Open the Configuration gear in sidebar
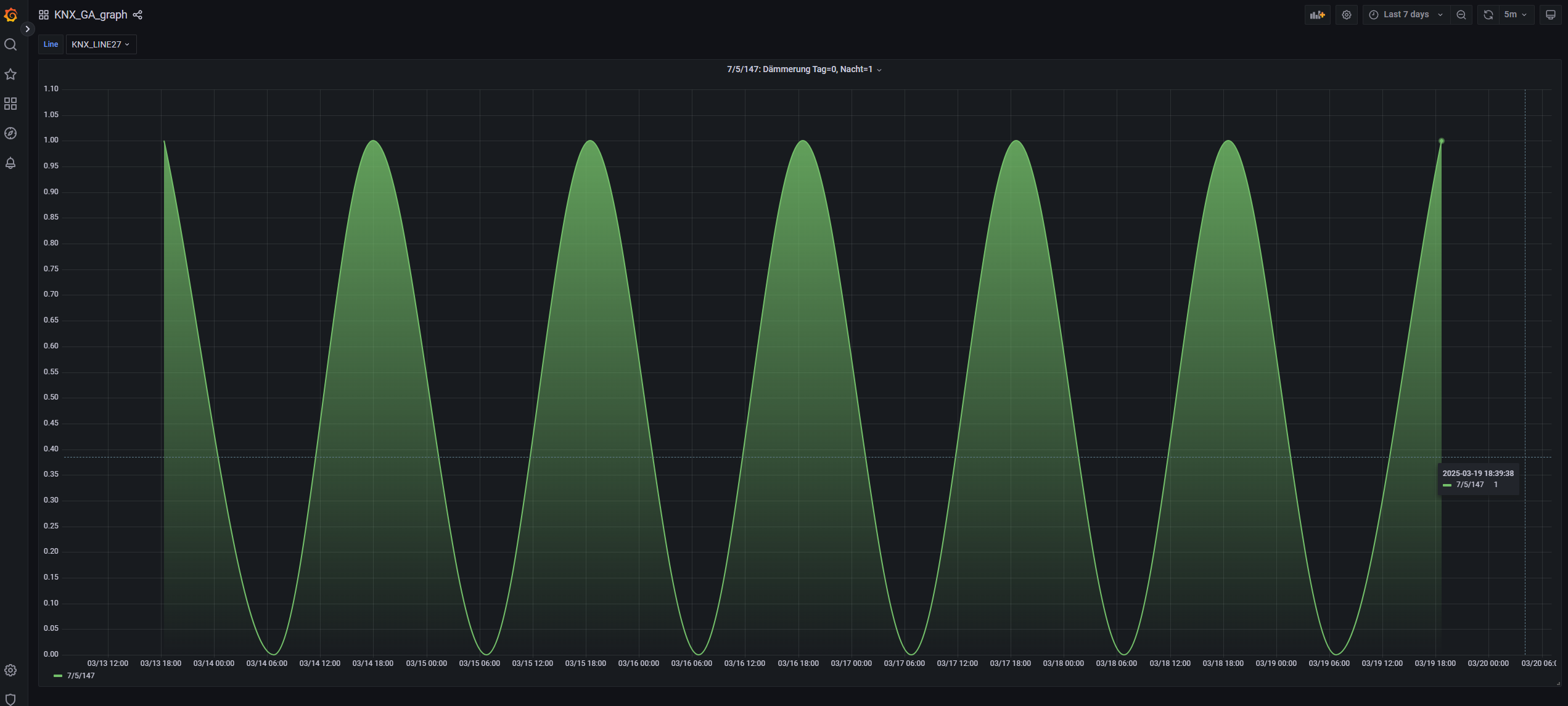This screenshot has width=1568, height=706. pos(10,670)
